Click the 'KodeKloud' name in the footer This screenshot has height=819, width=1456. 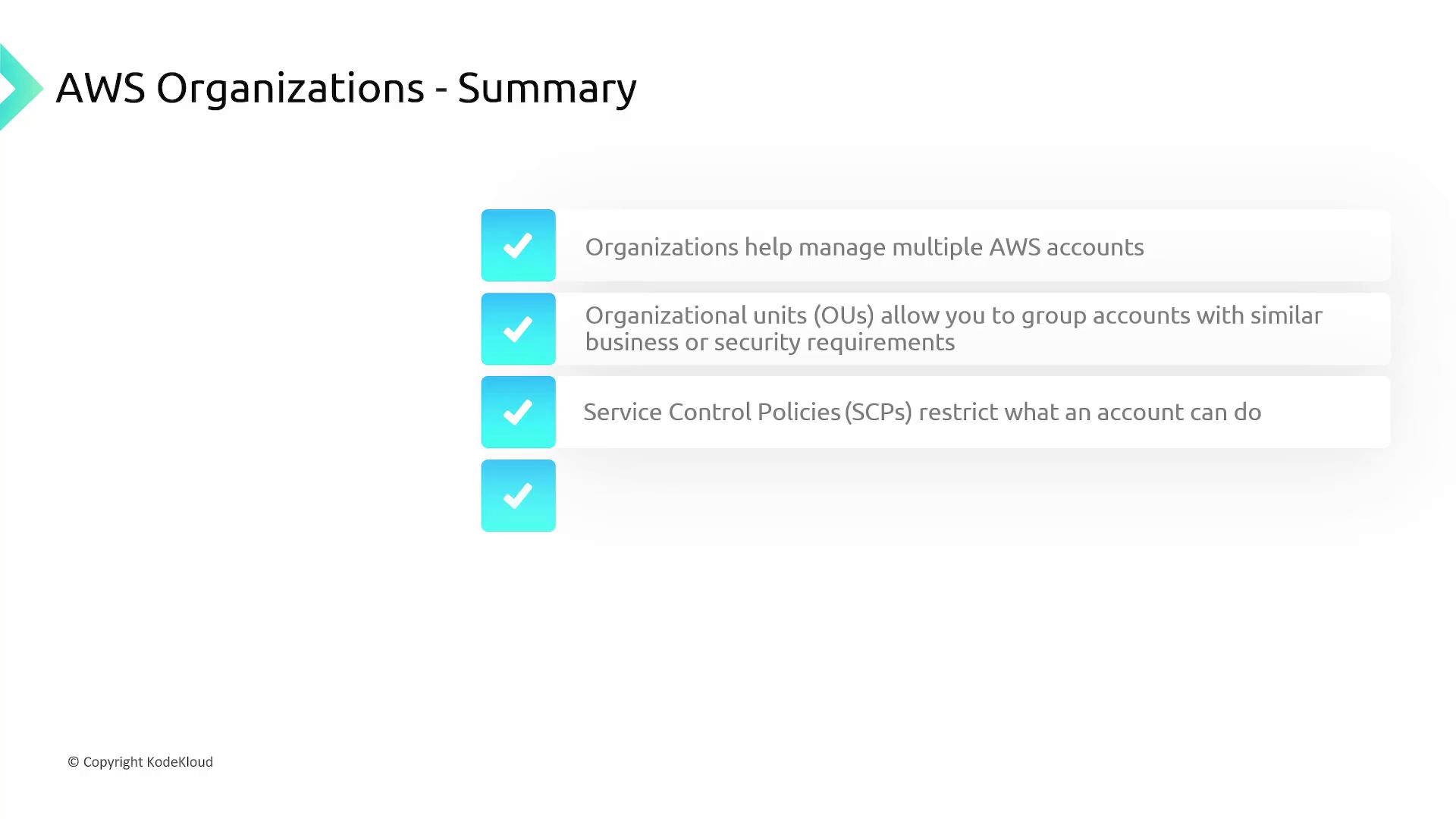180,762
